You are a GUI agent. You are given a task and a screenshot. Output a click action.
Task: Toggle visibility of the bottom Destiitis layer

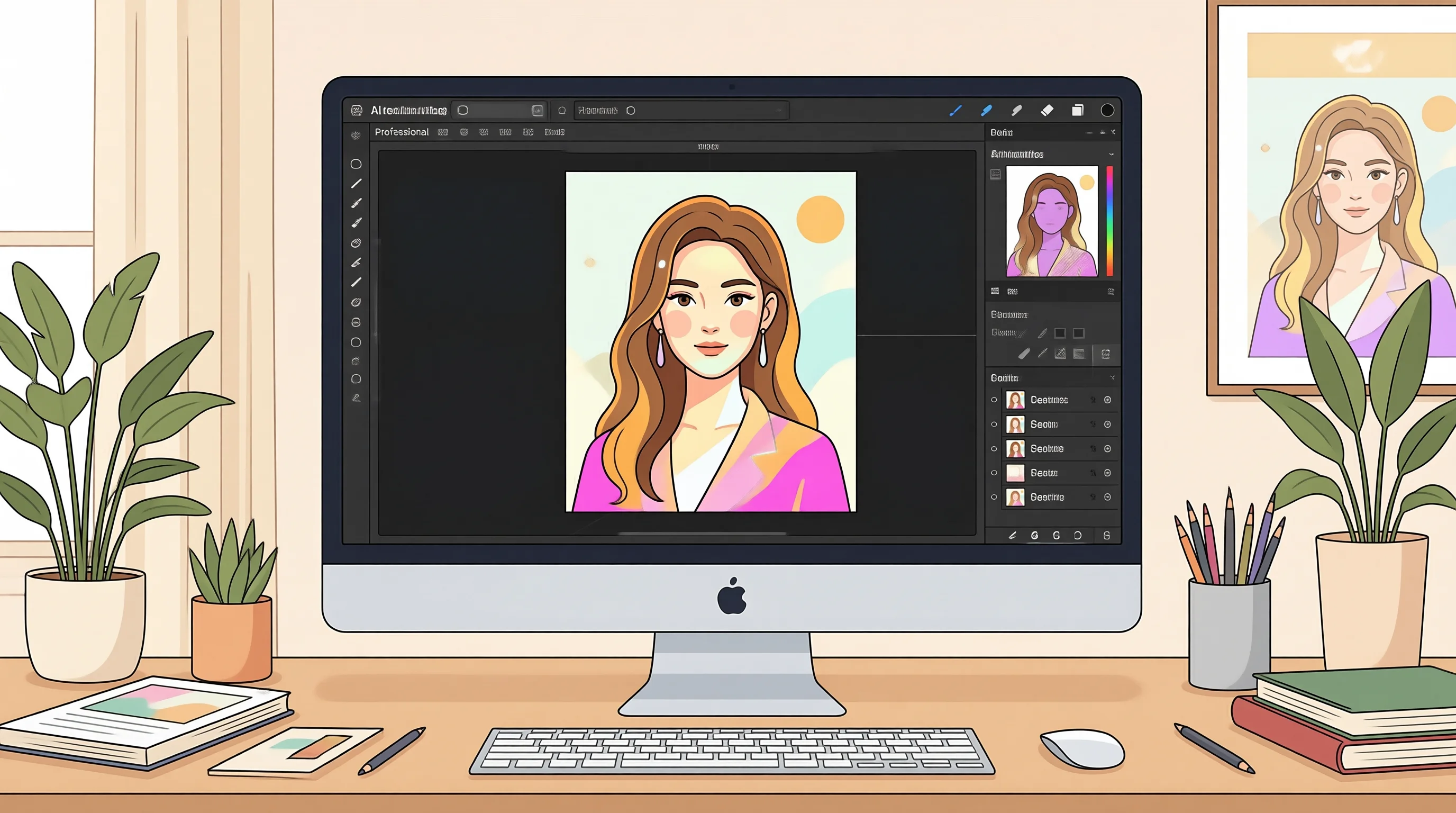point(994,497)
